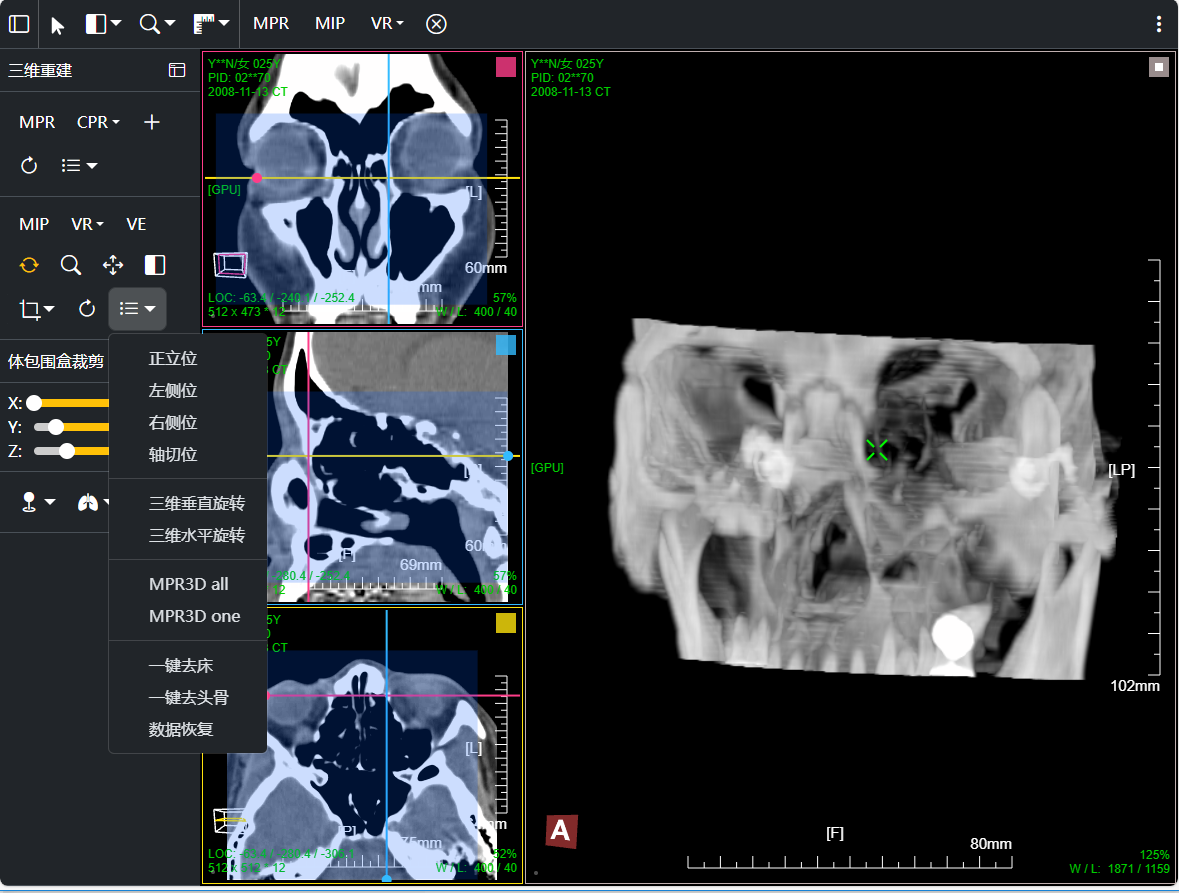Click the yellow square in axial view

tap(506, 623)
